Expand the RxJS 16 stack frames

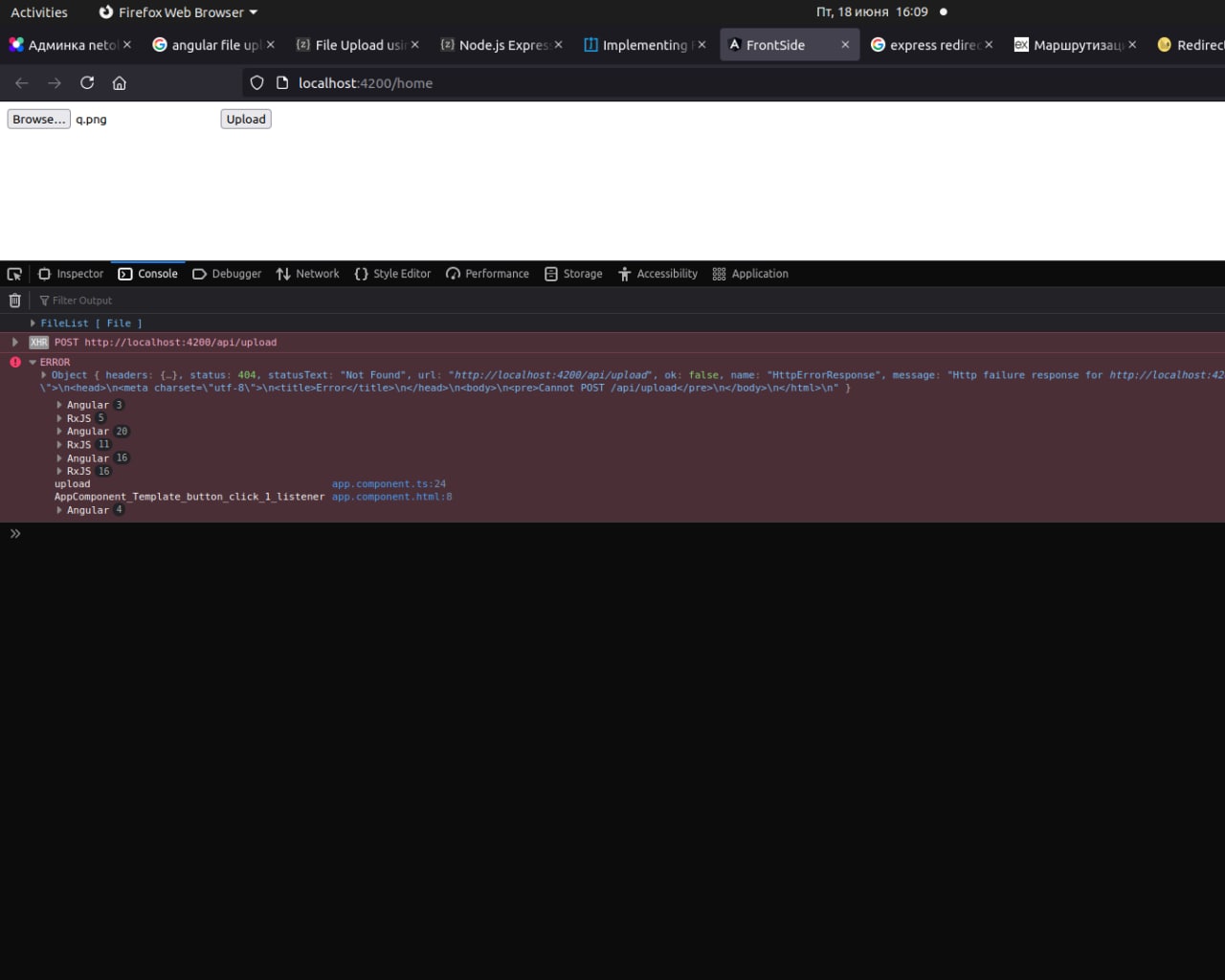(59, 471)
